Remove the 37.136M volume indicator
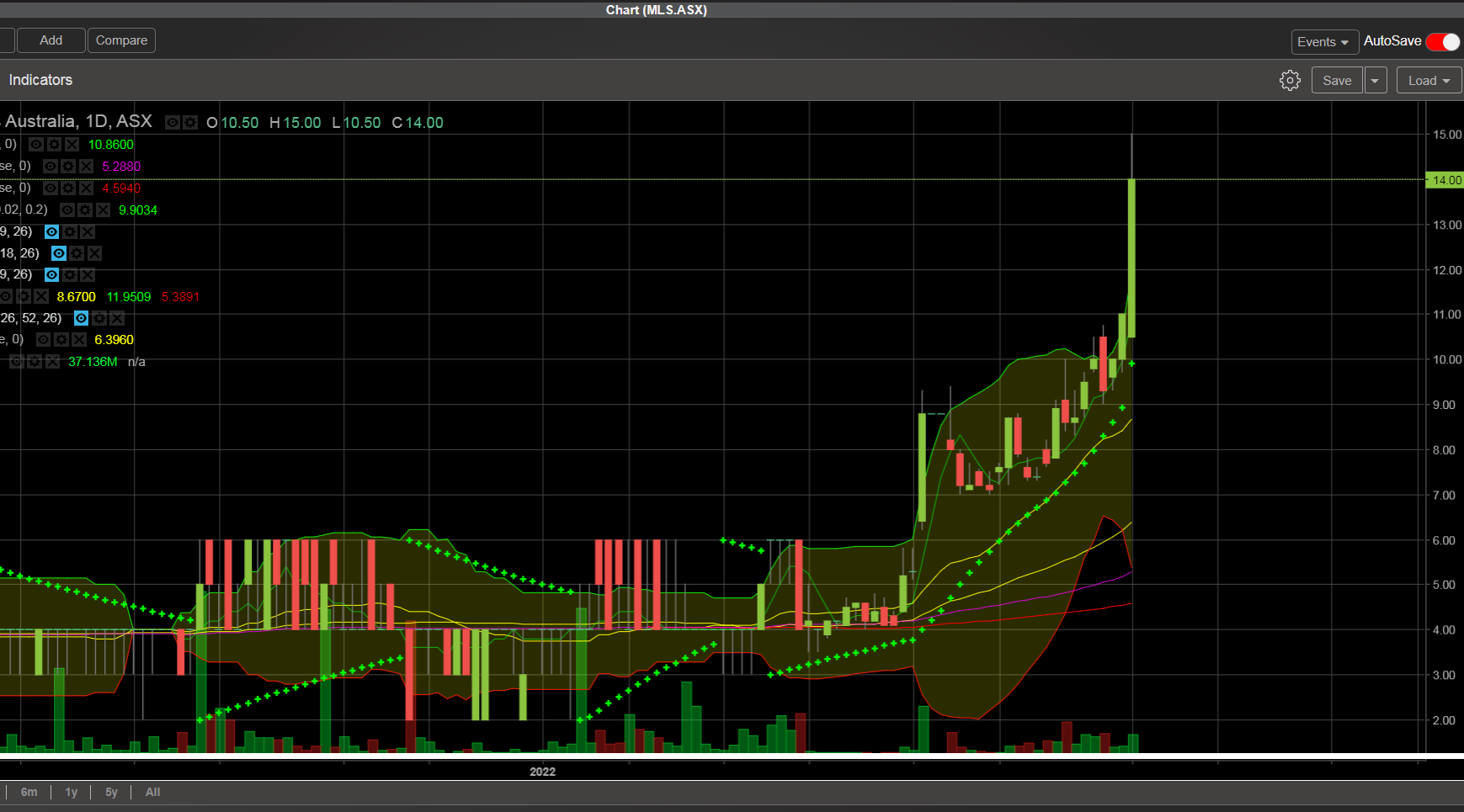 [x=52, y=362]
